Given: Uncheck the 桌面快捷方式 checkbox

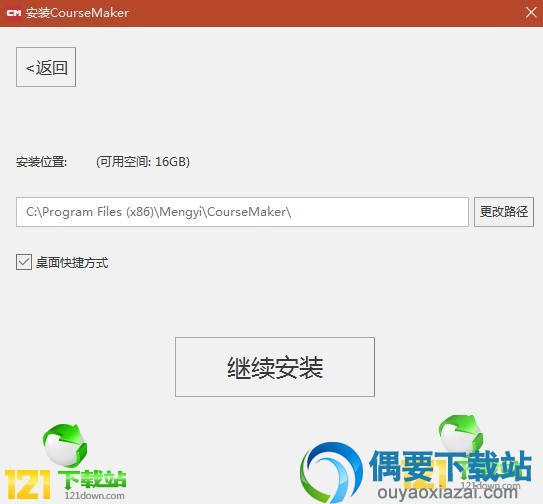Looking at the screenshot, I should [x=24, y=262].
